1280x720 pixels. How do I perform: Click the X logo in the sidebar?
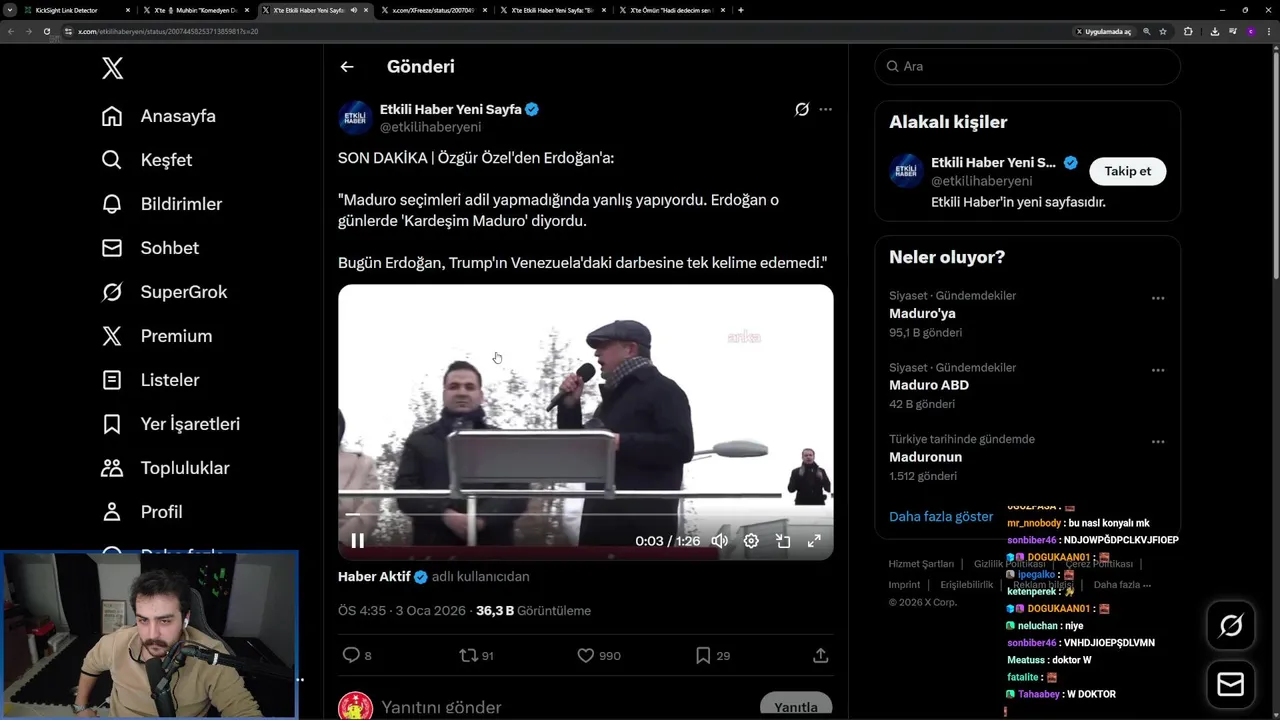tap(113, 68)
